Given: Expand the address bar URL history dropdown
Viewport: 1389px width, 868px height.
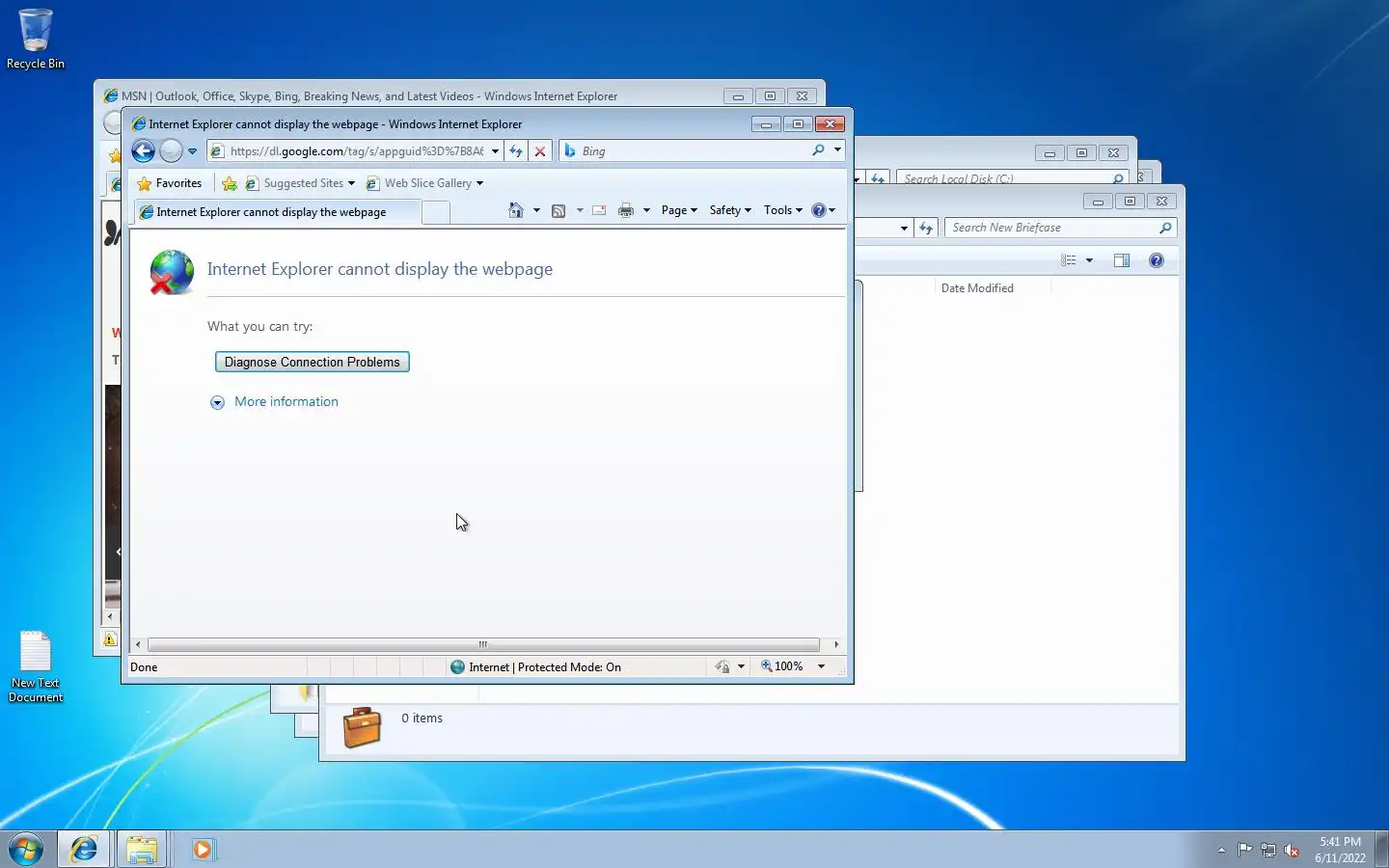Looking at the screenshot, I should [x=495, y=151].
